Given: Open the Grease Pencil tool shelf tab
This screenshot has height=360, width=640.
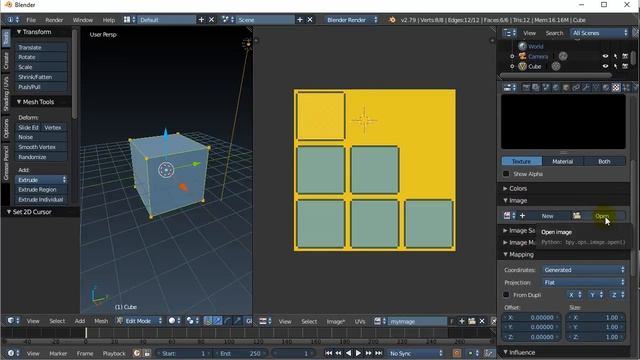Looking at the screenshot, I should [6, 163].
